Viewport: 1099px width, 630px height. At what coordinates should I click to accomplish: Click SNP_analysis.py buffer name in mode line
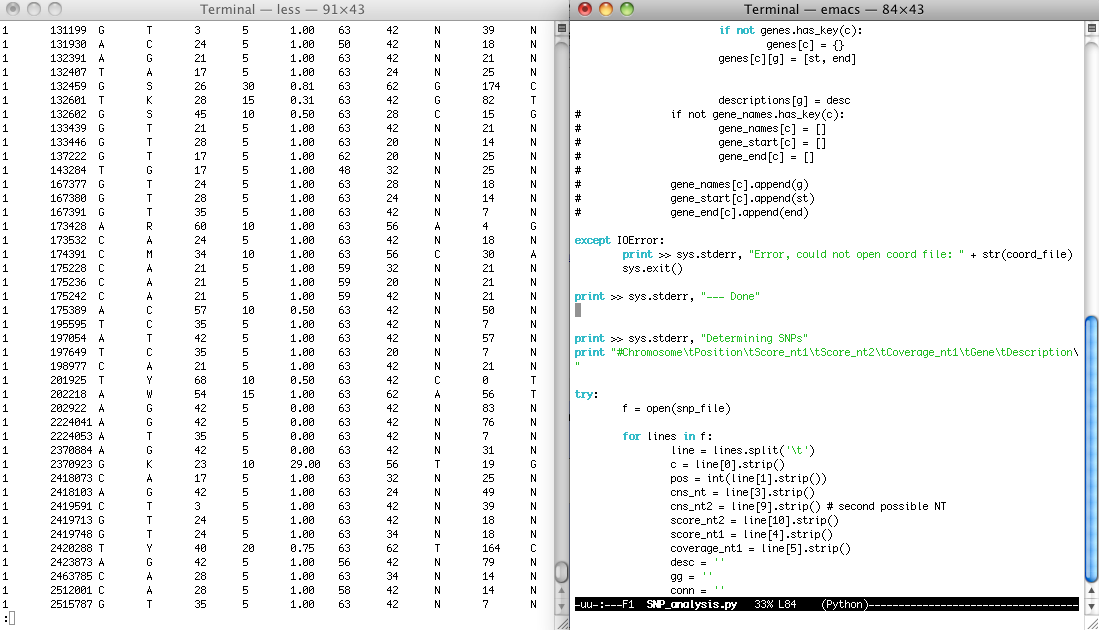pos(691,605)
